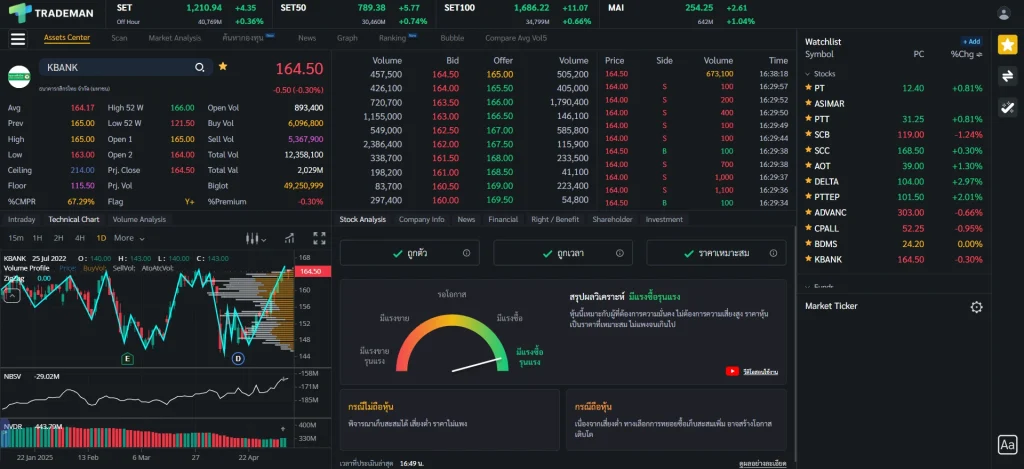Click the Aa font size icon
Image resolution: width=1024 pixels, height=469 pixels.
pos(1007,446)
